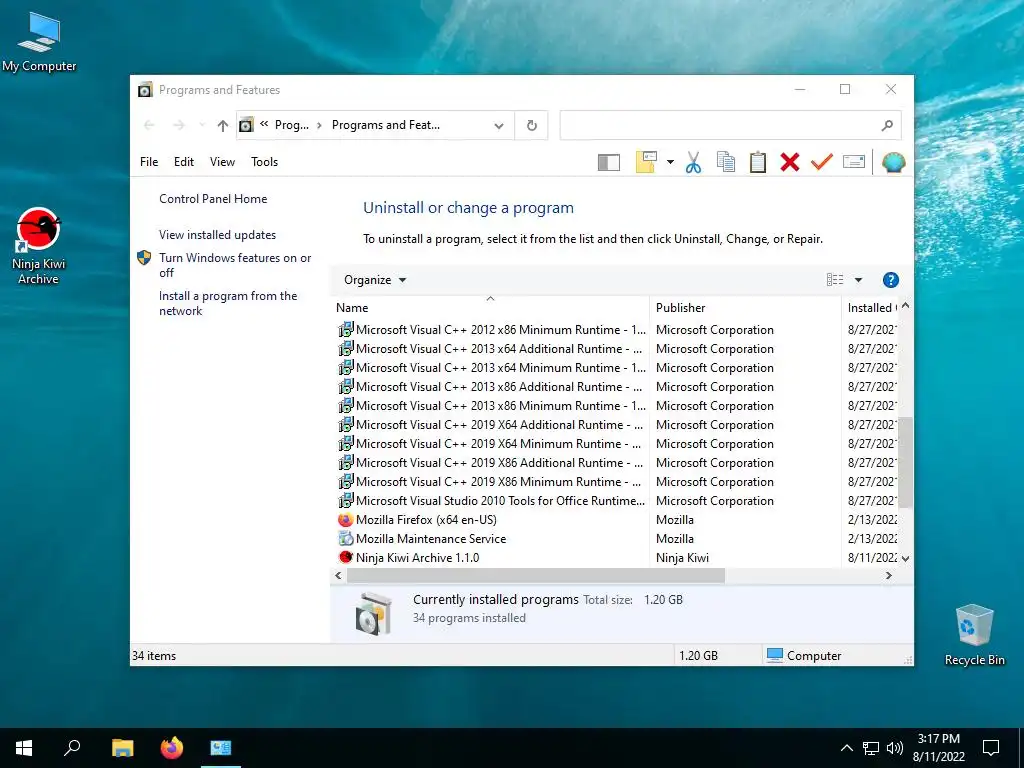Click the scroll right arrow of program list
This screenshot has height=768, width=1024.
[x=888, y=575]
